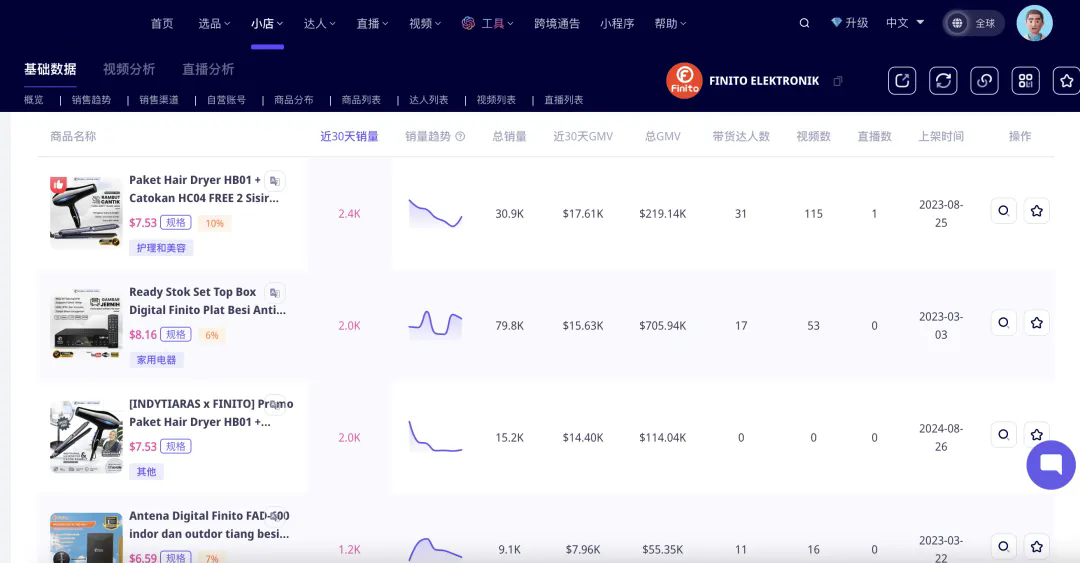Click 规格 button for INDYTIARAS x FINITO
This screenshot has width=1080, height=563.
pos(176,446)
